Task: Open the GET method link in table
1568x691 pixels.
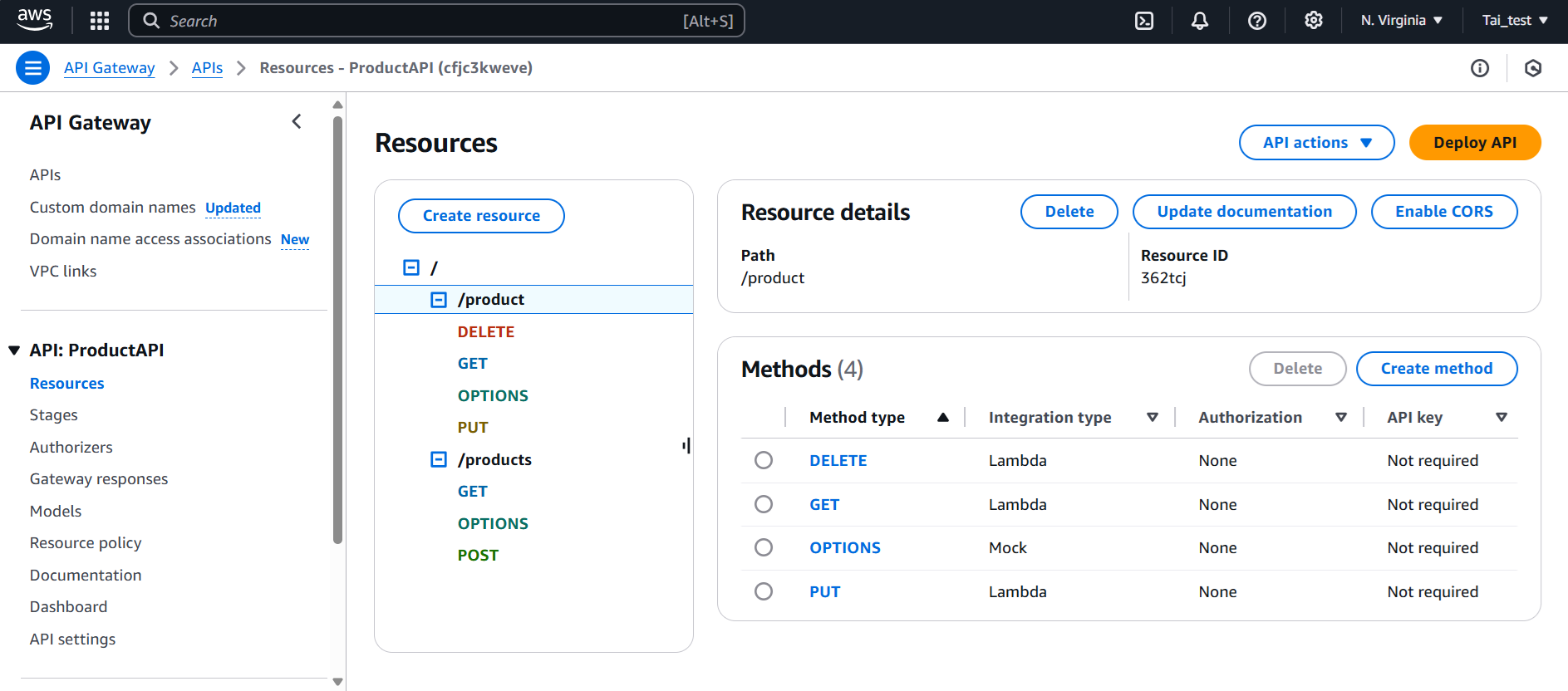Action: coord(824,505)
